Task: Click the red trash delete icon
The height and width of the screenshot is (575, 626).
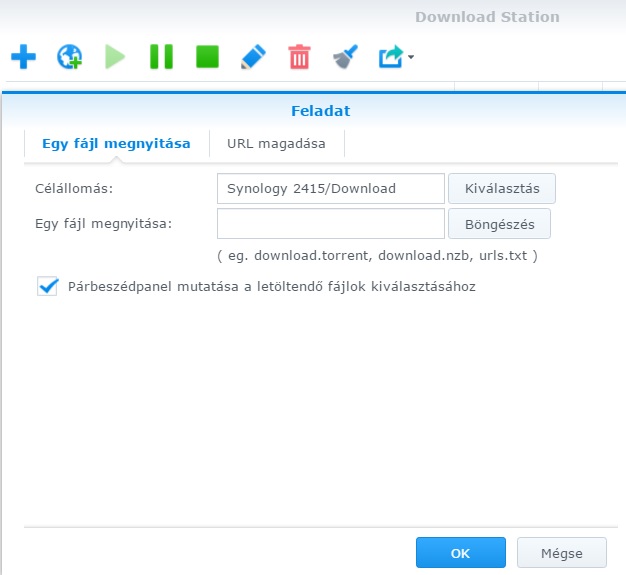Action: click(x=299, y=57)
